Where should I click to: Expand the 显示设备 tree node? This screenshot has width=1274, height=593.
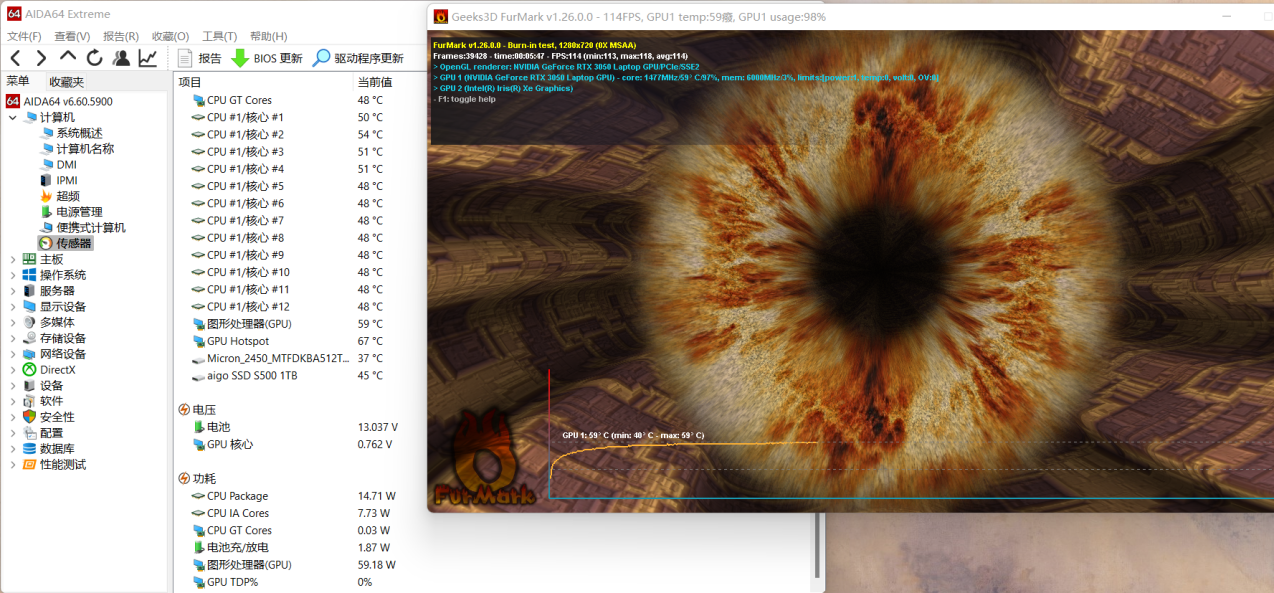tap(13, 307)
